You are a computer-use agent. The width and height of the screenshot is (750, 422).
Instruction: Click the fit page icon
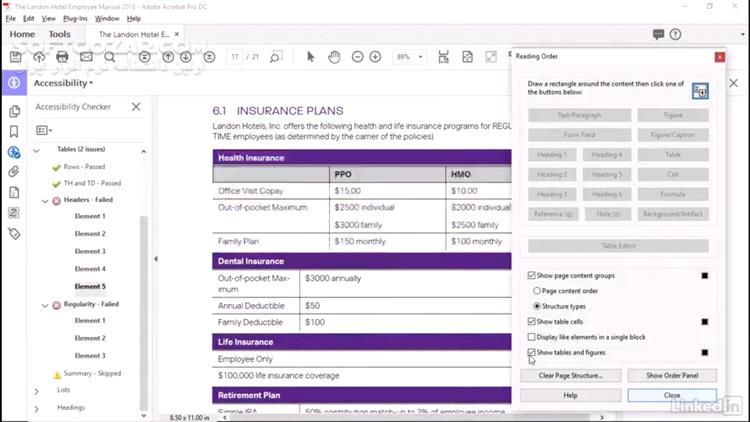[x=467, y=57]
